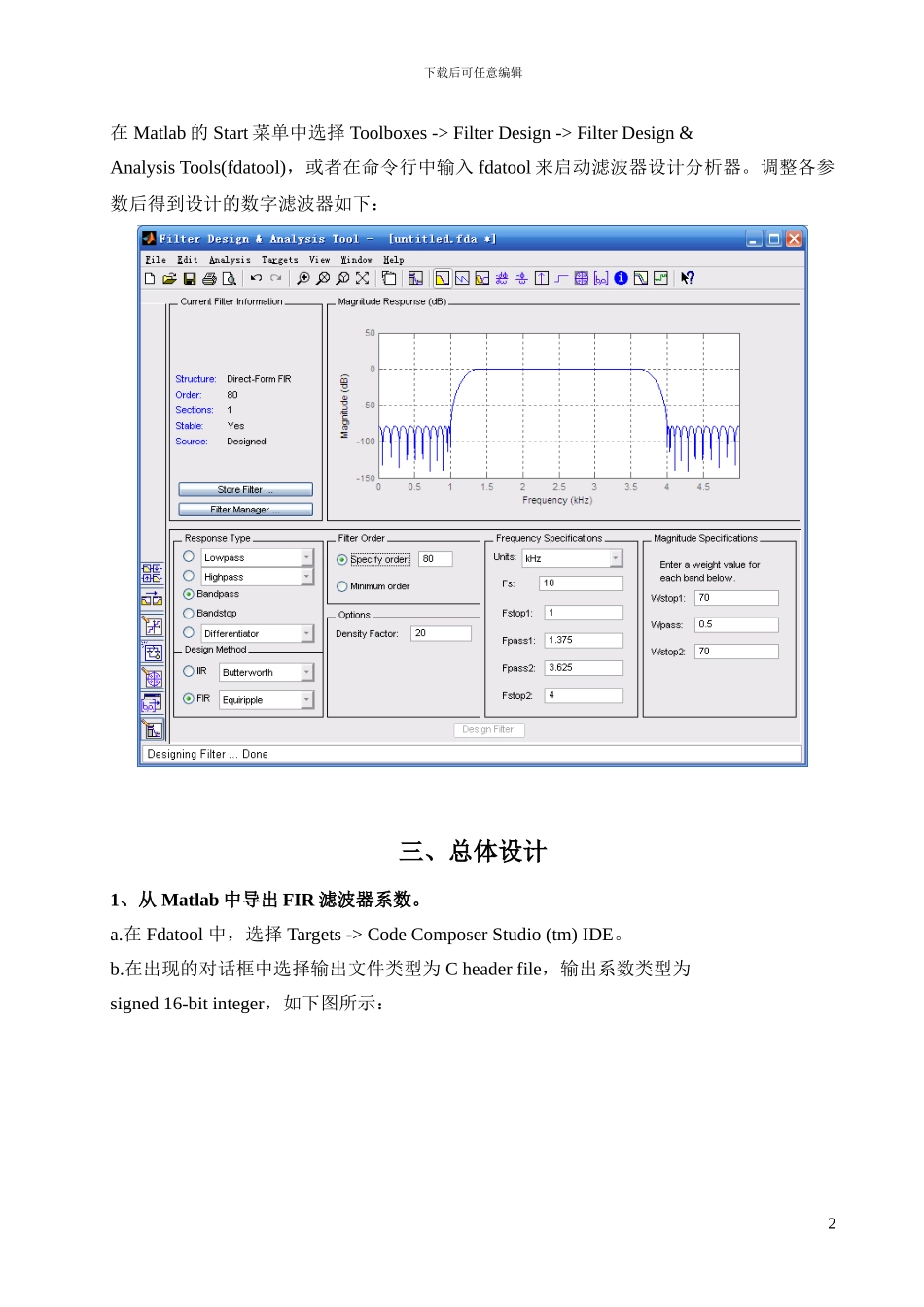This screenshot has height=1307, width=924.
Task: Select the Bandpass radio button
Action: [x=189, y=594]
